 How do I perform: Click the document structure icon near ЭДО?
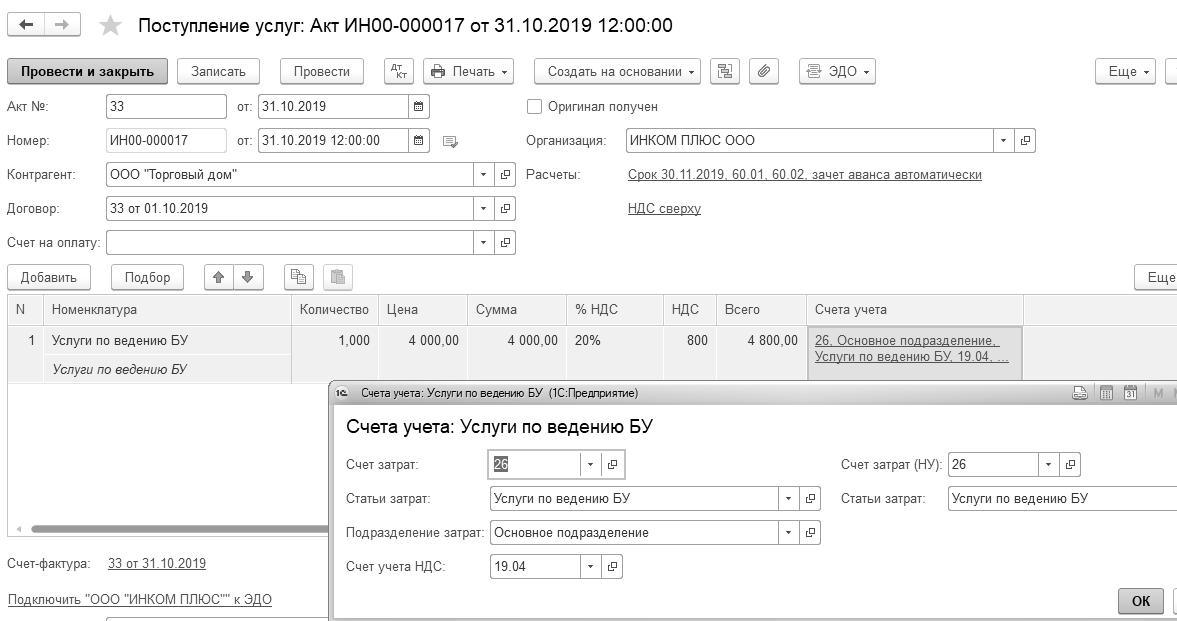(725, 72)
